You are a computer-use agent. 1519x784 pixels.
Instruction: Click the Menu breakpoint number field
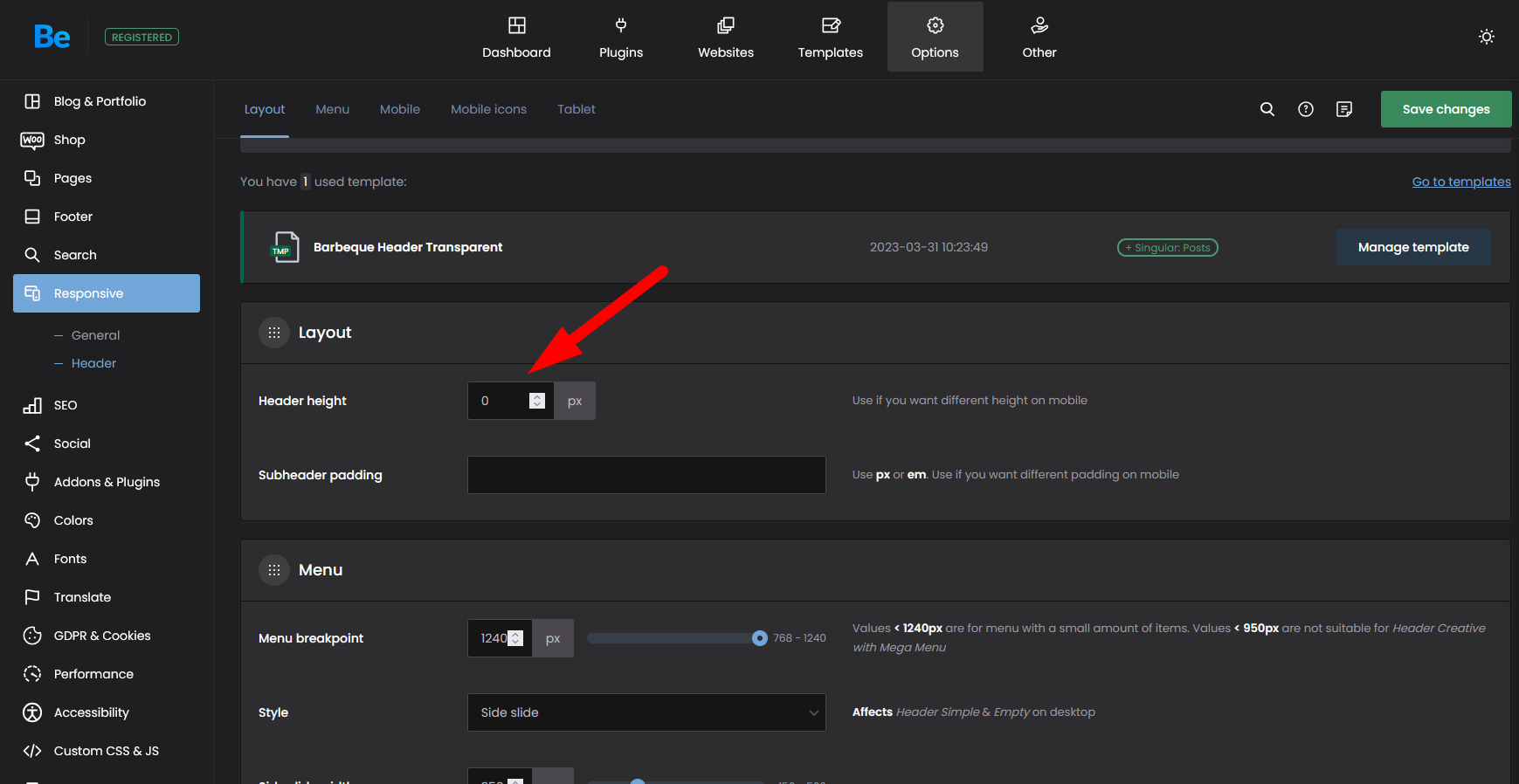pyautogui.click(x=500, y=638)
